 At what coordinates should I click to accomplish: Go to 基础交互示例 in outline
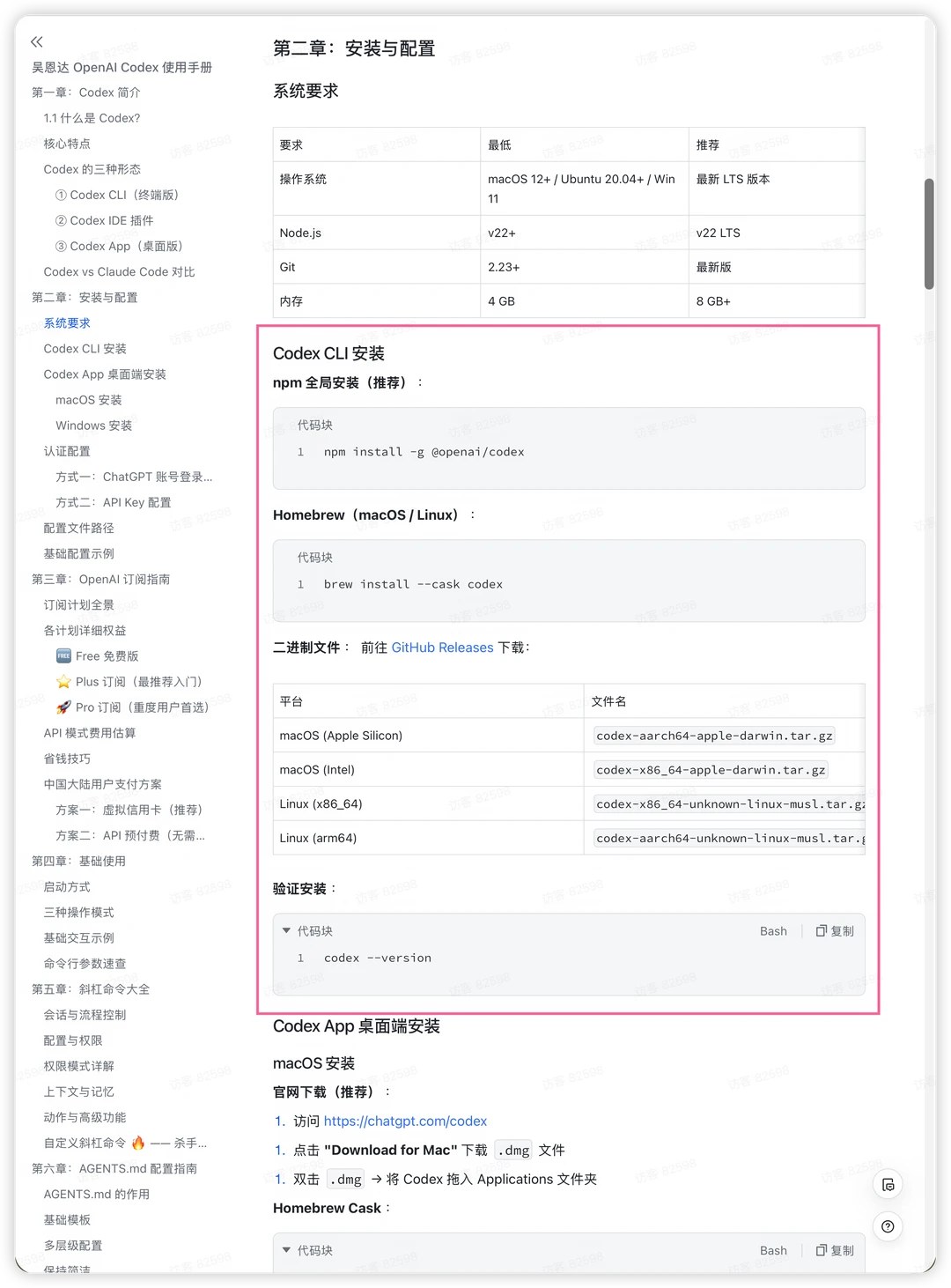(x=78, y=937)
